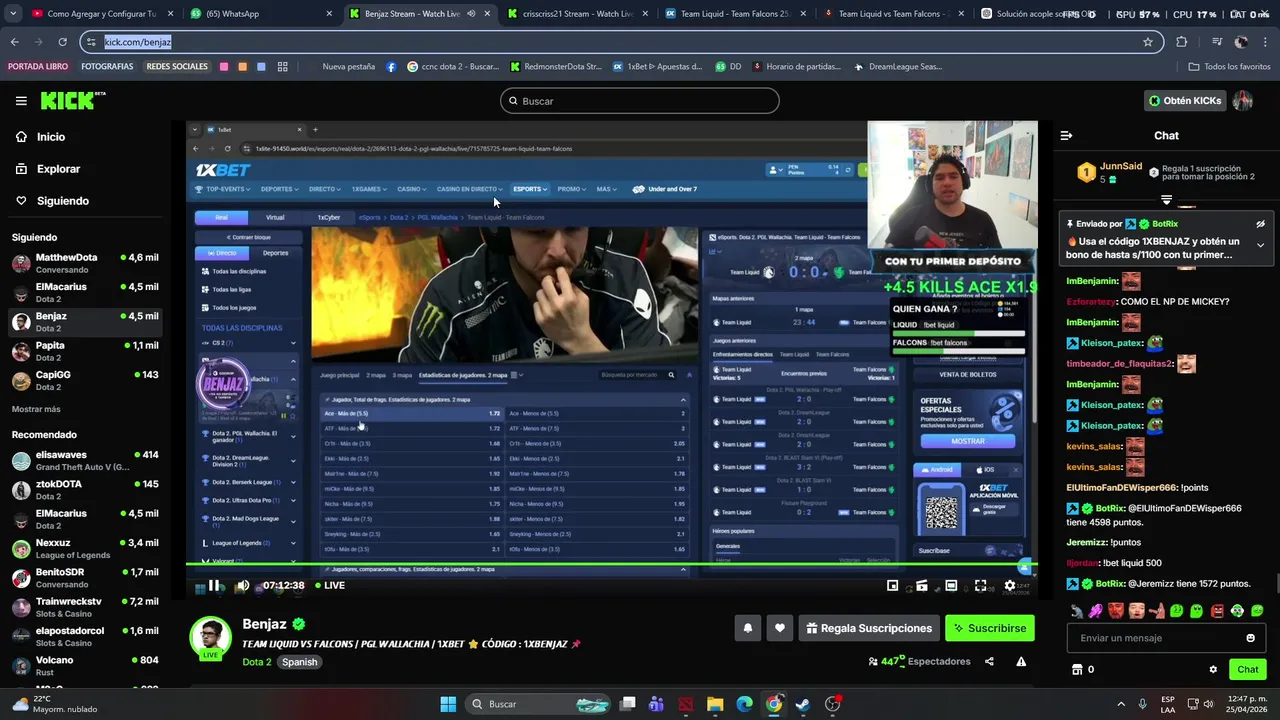This screenshot has width=1280, height=720.
Task: Open Chrome extensions puzzle icon
Action: [x=1182, y=42]
